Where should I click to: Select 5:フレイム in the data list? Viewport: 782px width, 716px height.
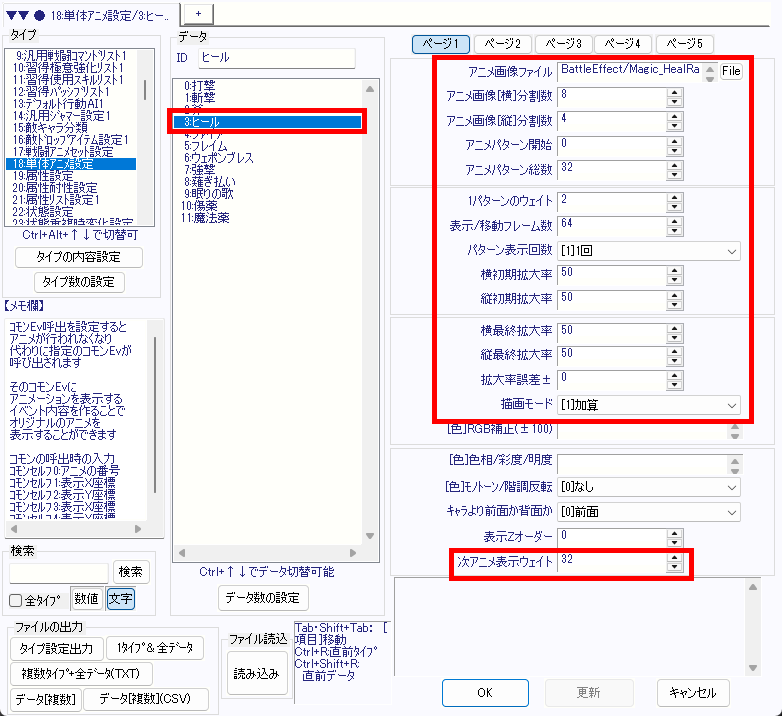coord(207,146)
